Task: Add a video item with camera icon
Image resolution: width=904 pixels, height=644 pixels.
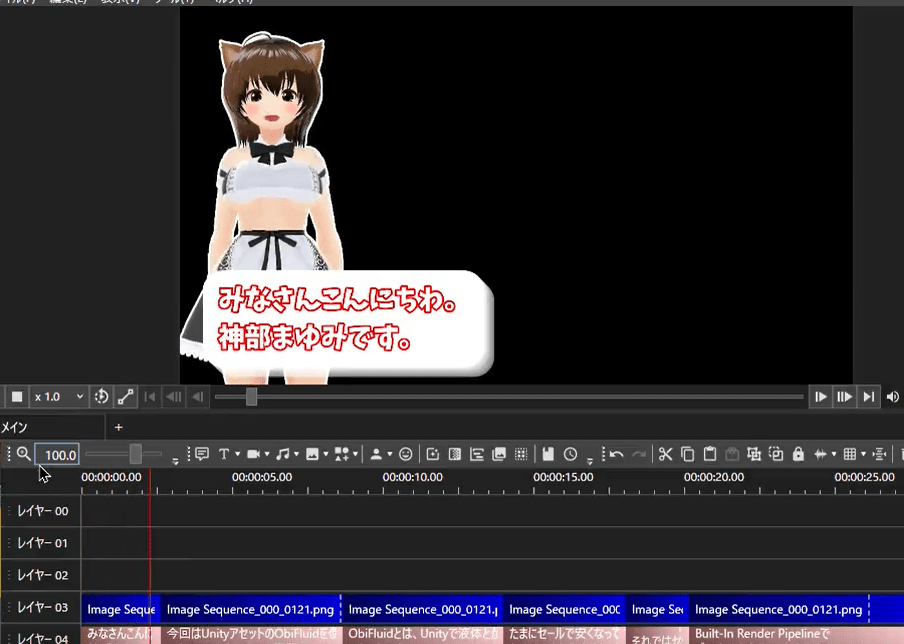Action: [253, 454]
